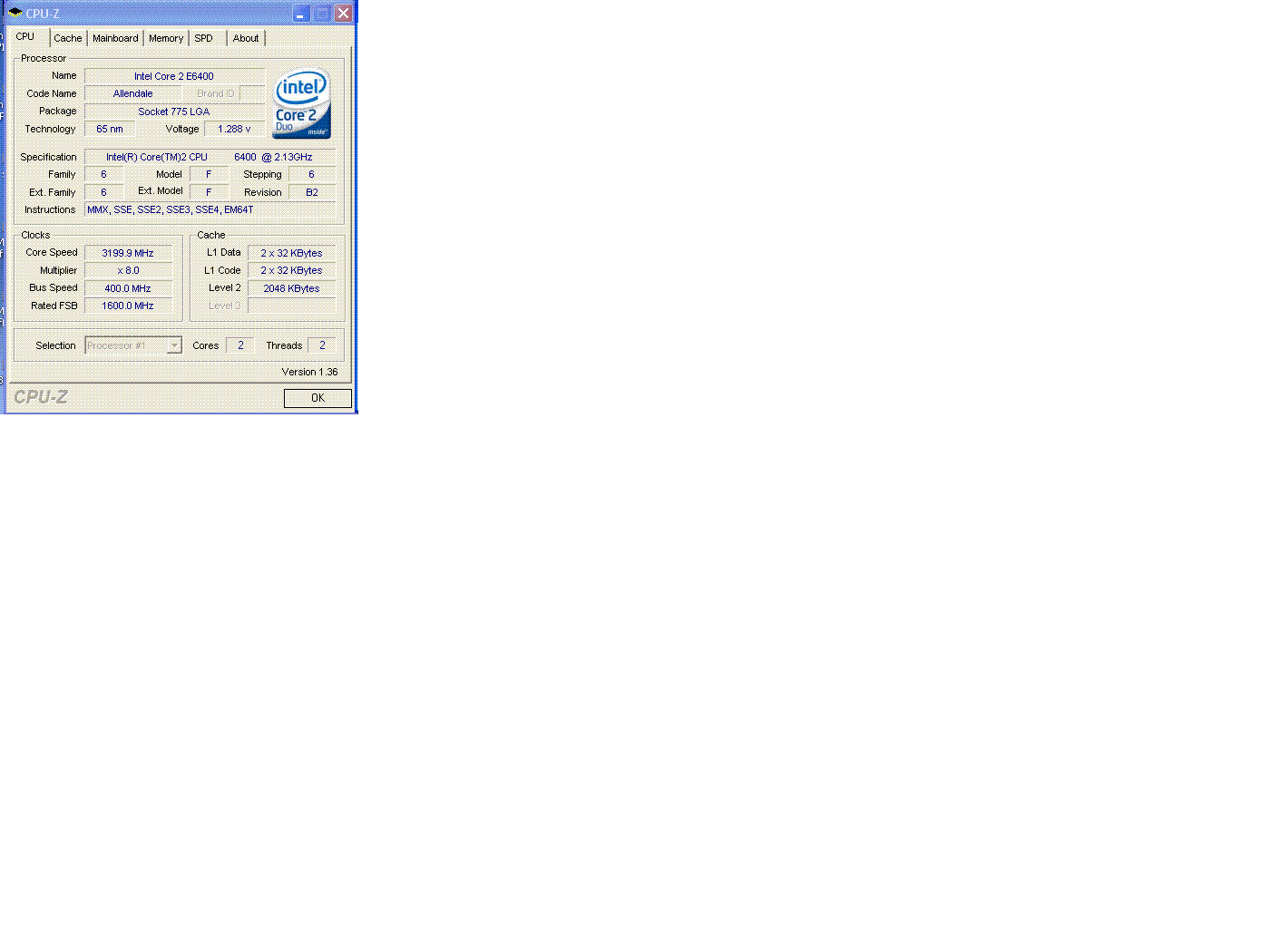Click the maximize button in title bar
The image size is (1270, 952).
[x=322, y=14]
